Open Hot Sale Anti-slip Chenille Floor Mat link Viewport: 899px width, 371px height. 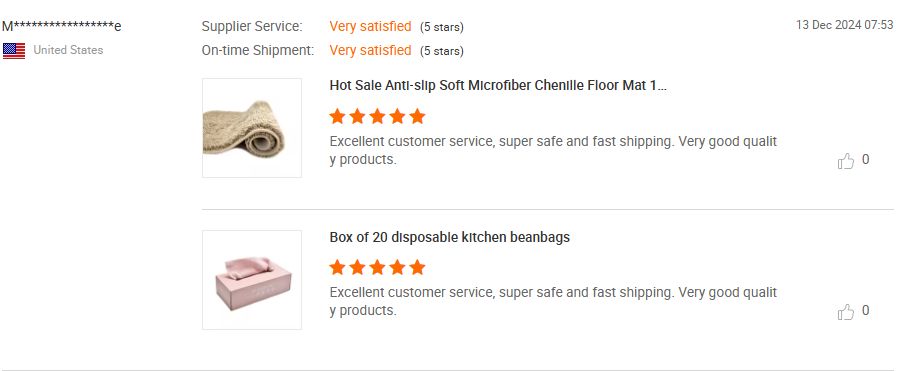click(x=498, y=85)
